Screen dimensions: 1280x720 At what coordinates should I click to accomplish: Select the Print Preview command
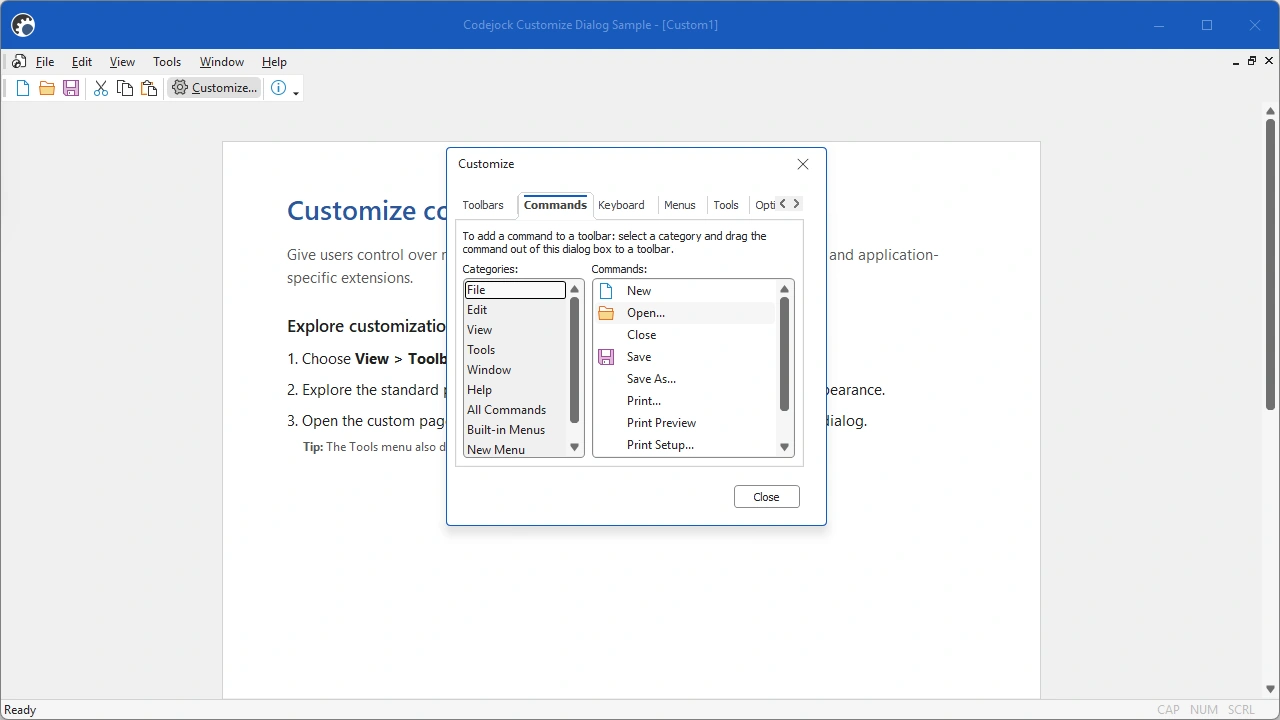click(685, 423)
